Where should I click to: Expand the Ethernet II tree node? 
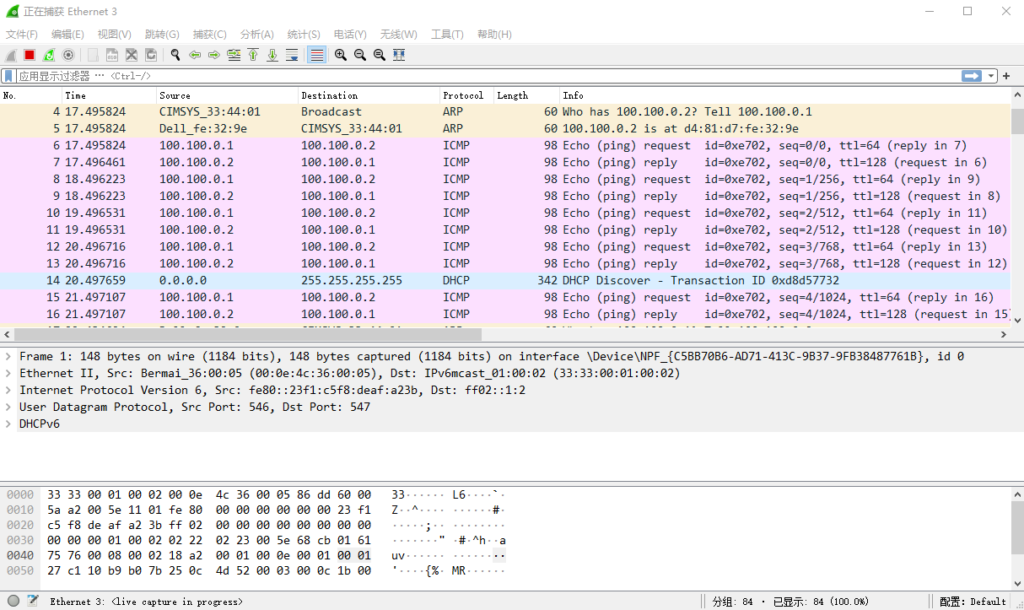9,373
